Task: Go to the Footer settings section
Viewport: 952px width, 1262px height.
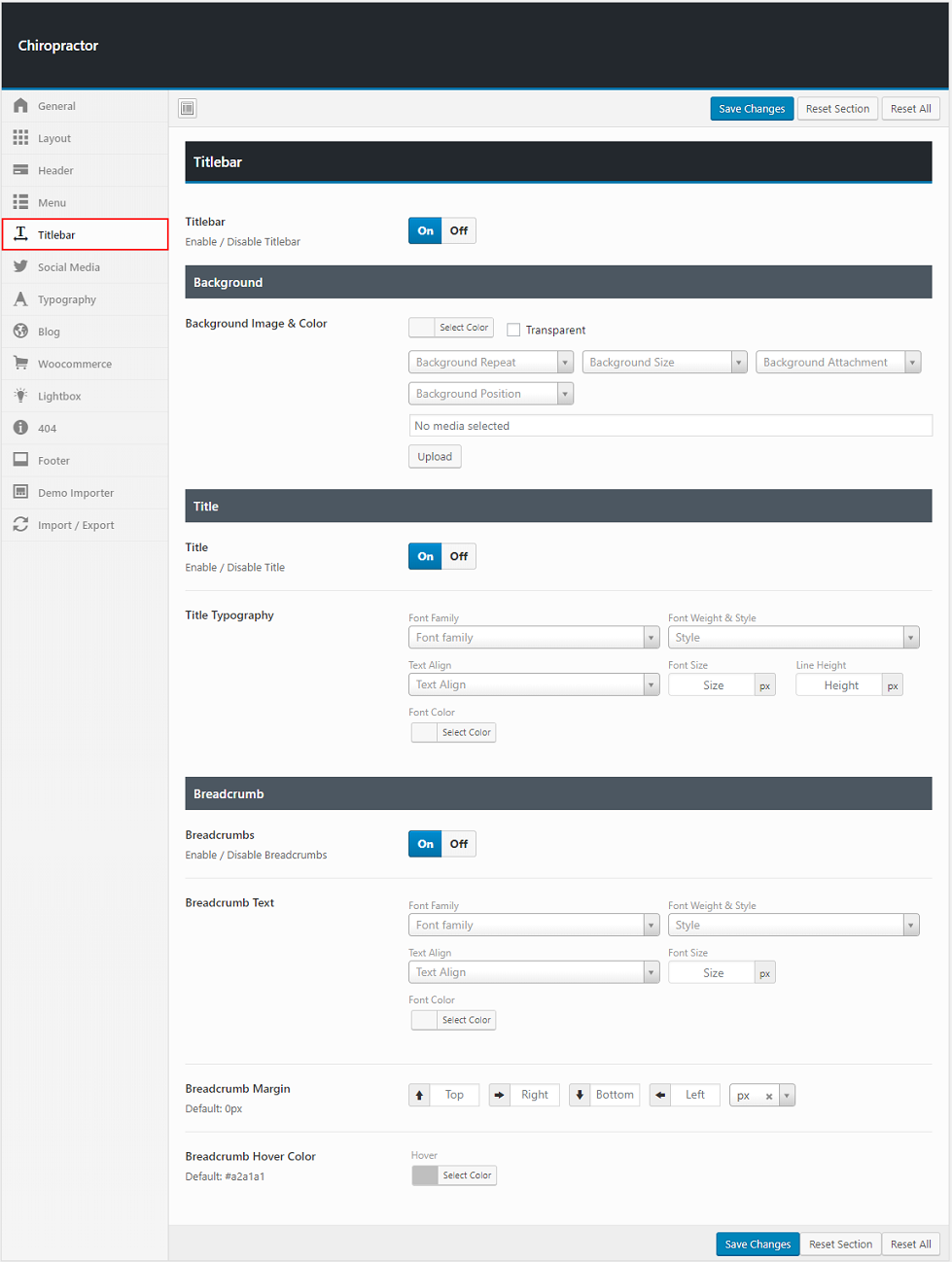Action: pos(53,461)
